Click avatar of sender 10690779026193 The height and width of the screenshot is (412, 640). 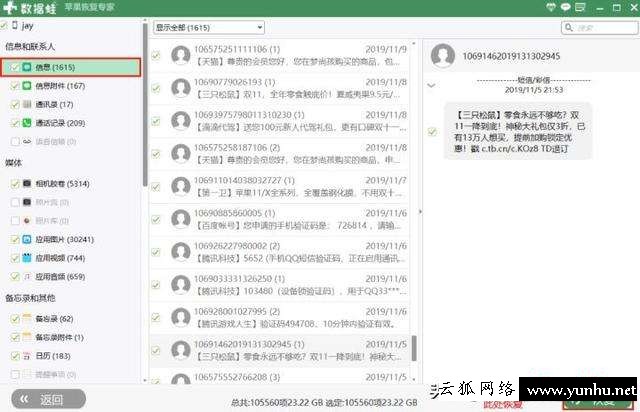[180, 88]
